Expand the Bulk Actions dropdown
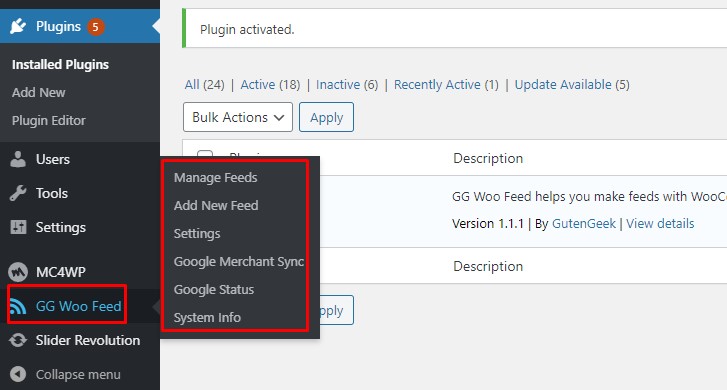 pos(238,117)
